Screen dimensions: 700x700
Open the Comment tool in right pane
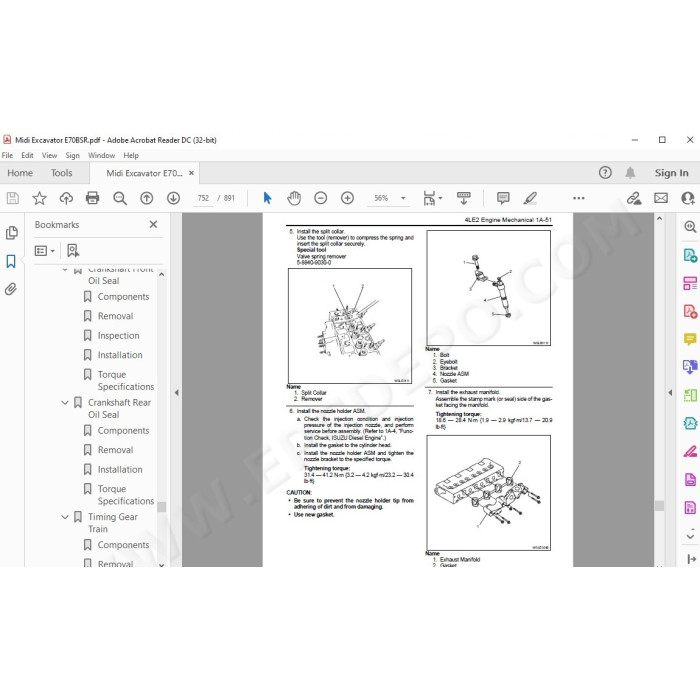click(x=690, y=339)
